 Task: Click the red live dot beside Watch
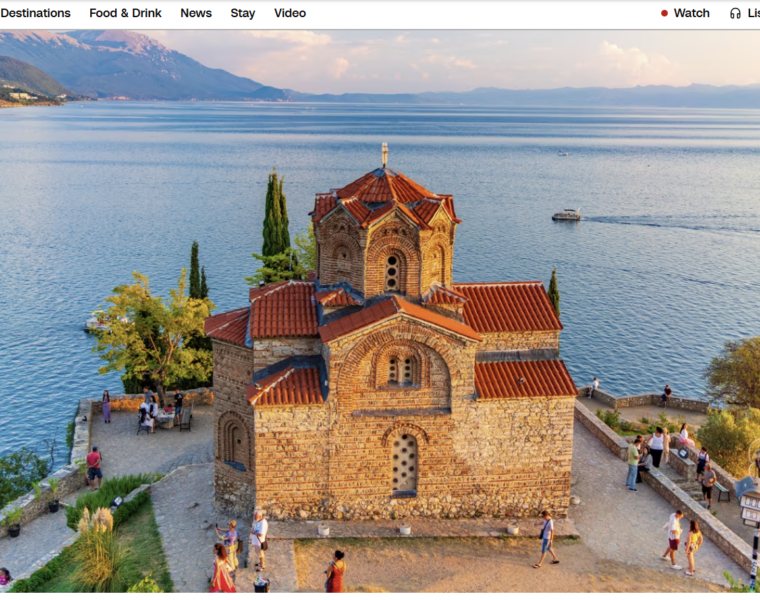(664, 13)
